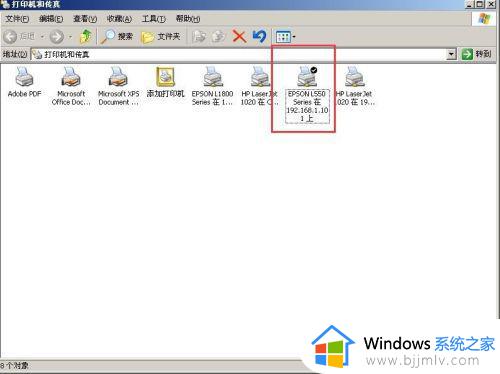Select the last HP LaserJet 1020 printer

point(355,86)
